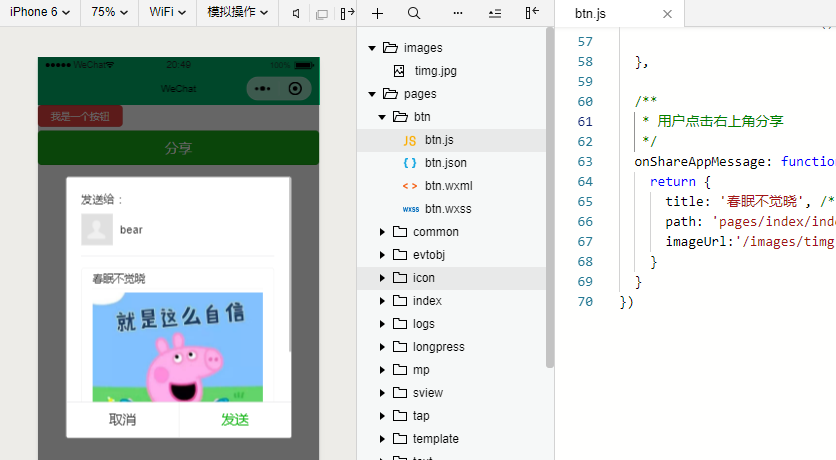Expand the tap folder
Image resolution: width=836 pixels, height=460 pixels.
pos(382,416)
